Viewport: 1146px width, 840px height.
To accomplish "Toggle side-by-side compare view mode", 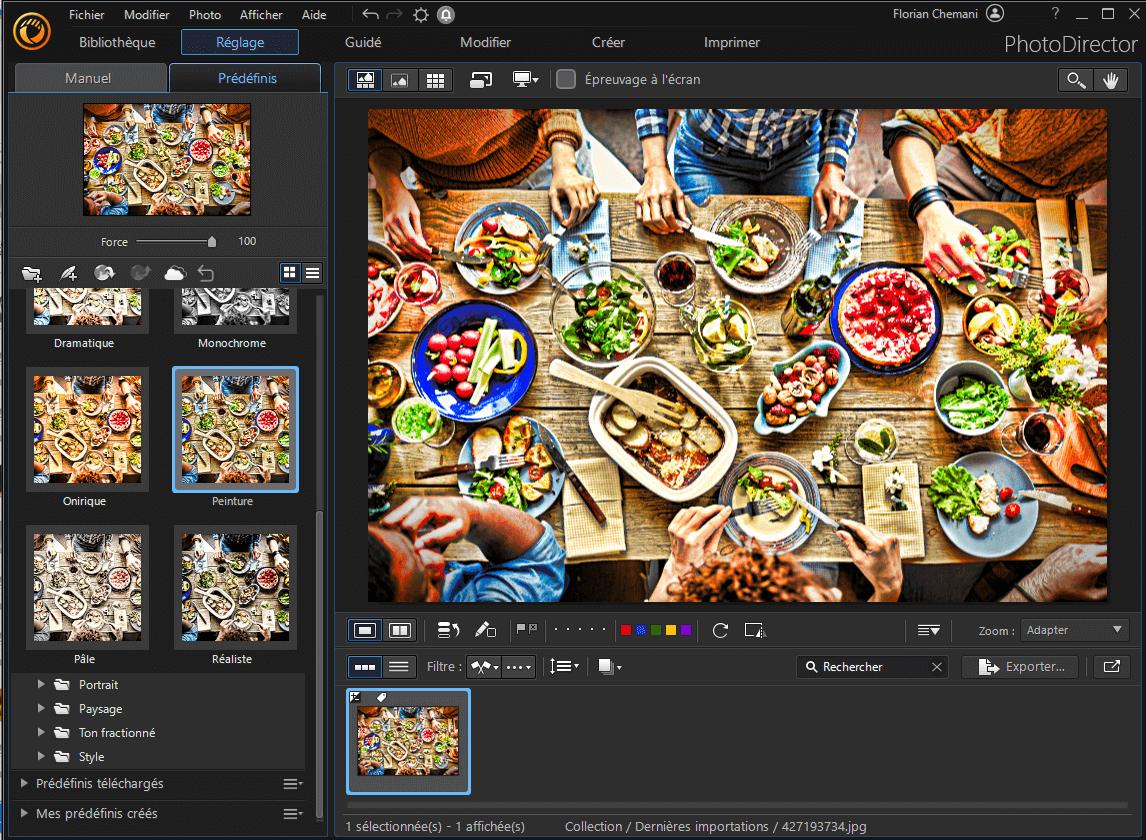I will point(400,630).
